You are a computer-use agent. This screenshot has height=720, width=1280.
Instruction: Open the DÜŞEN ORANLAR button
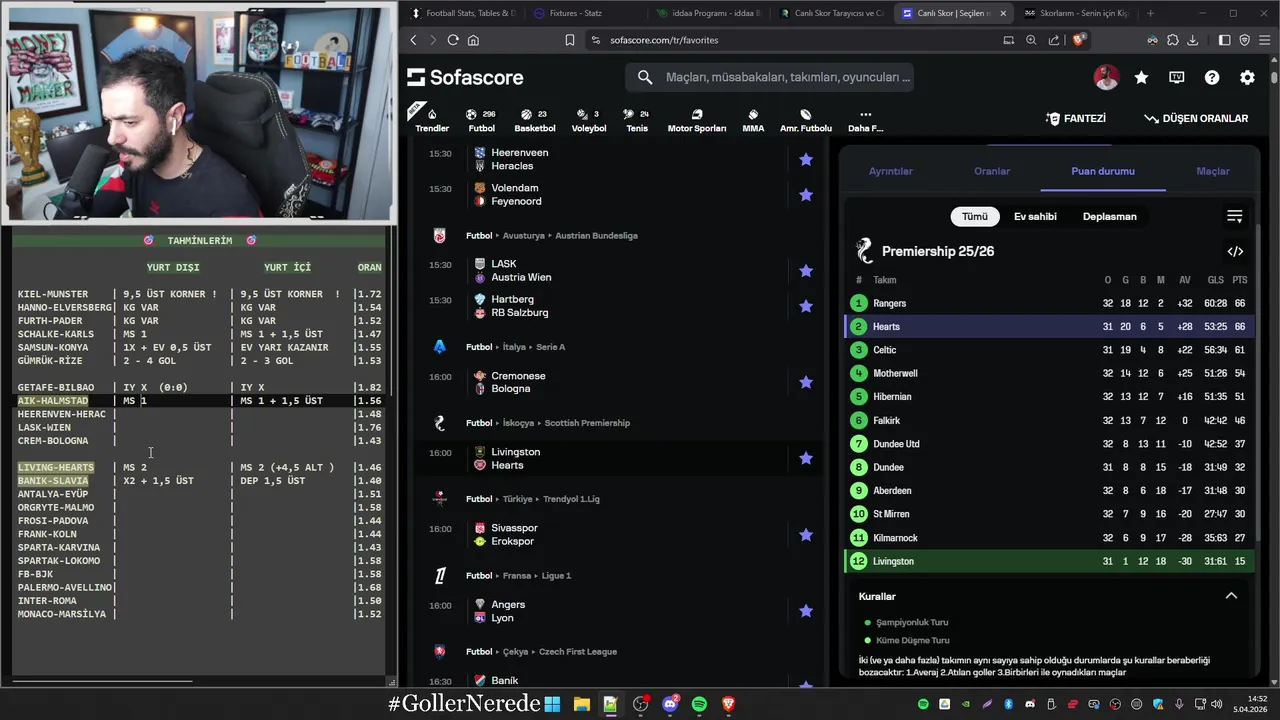[x=1196, y=118]
